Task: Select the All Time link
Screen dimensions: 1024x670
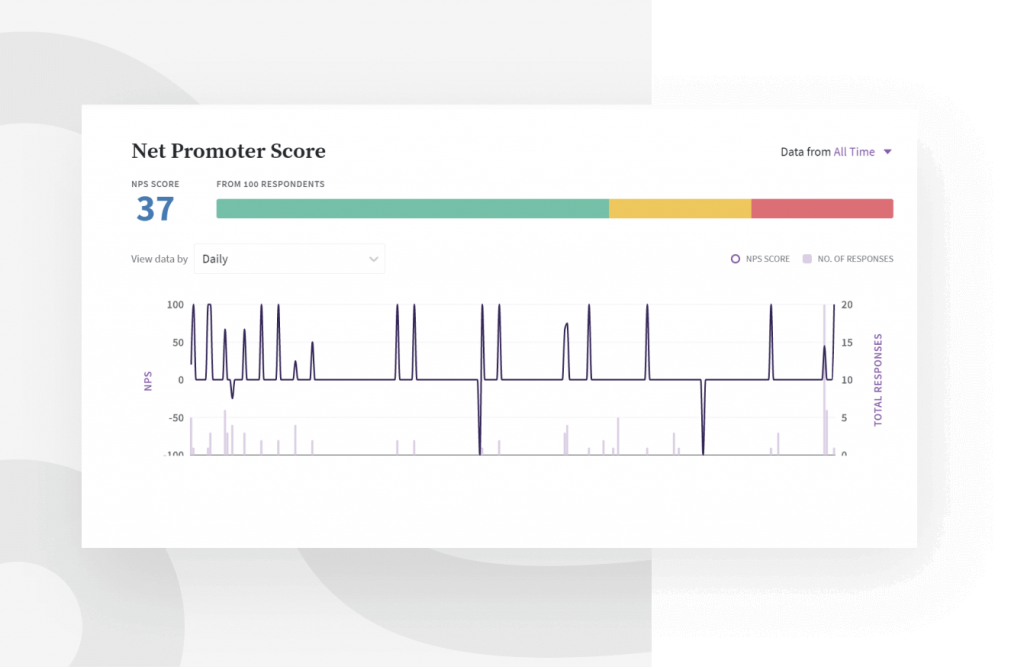Action: (858, 151)
